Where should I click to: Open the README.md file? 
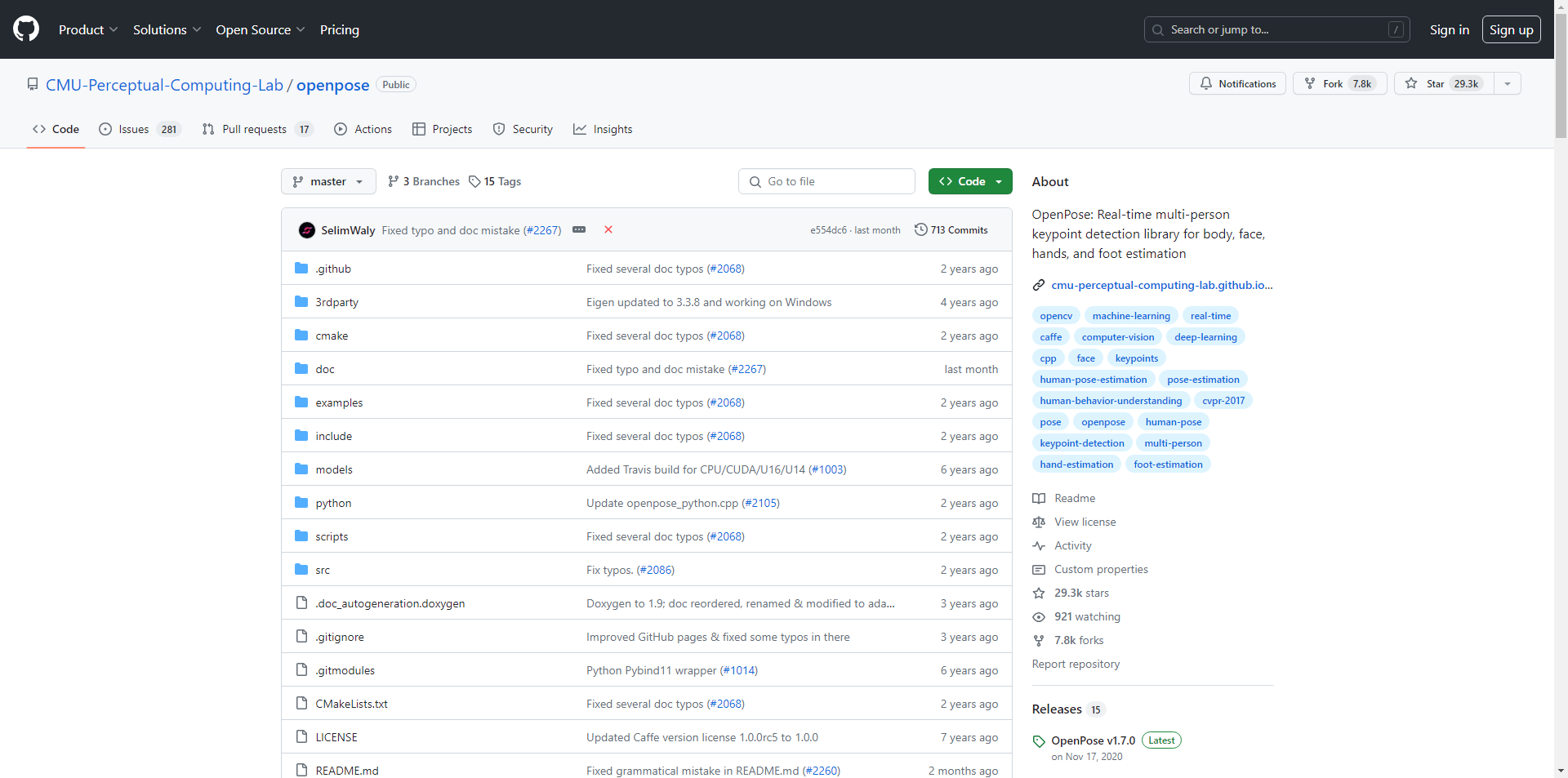pyautogui.click(x=347, y=771)
